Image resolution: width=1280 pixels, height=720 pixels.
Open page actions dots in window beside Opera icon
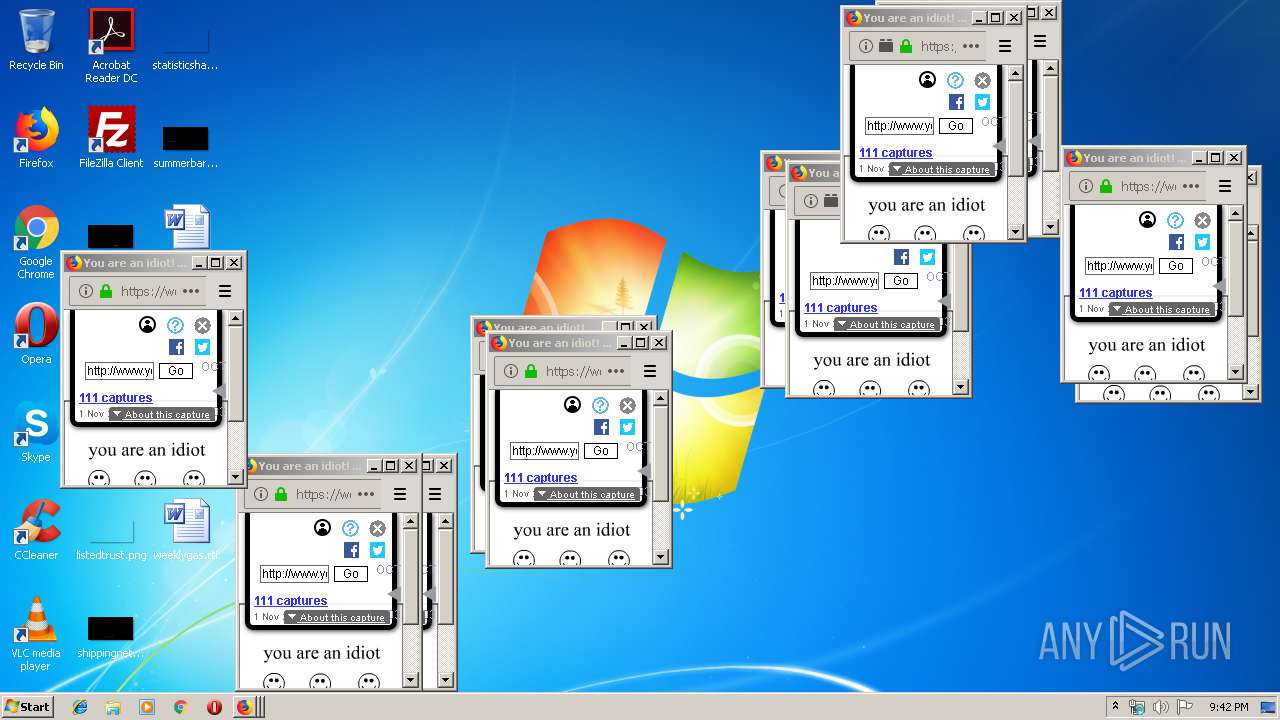tap(192, 291)
